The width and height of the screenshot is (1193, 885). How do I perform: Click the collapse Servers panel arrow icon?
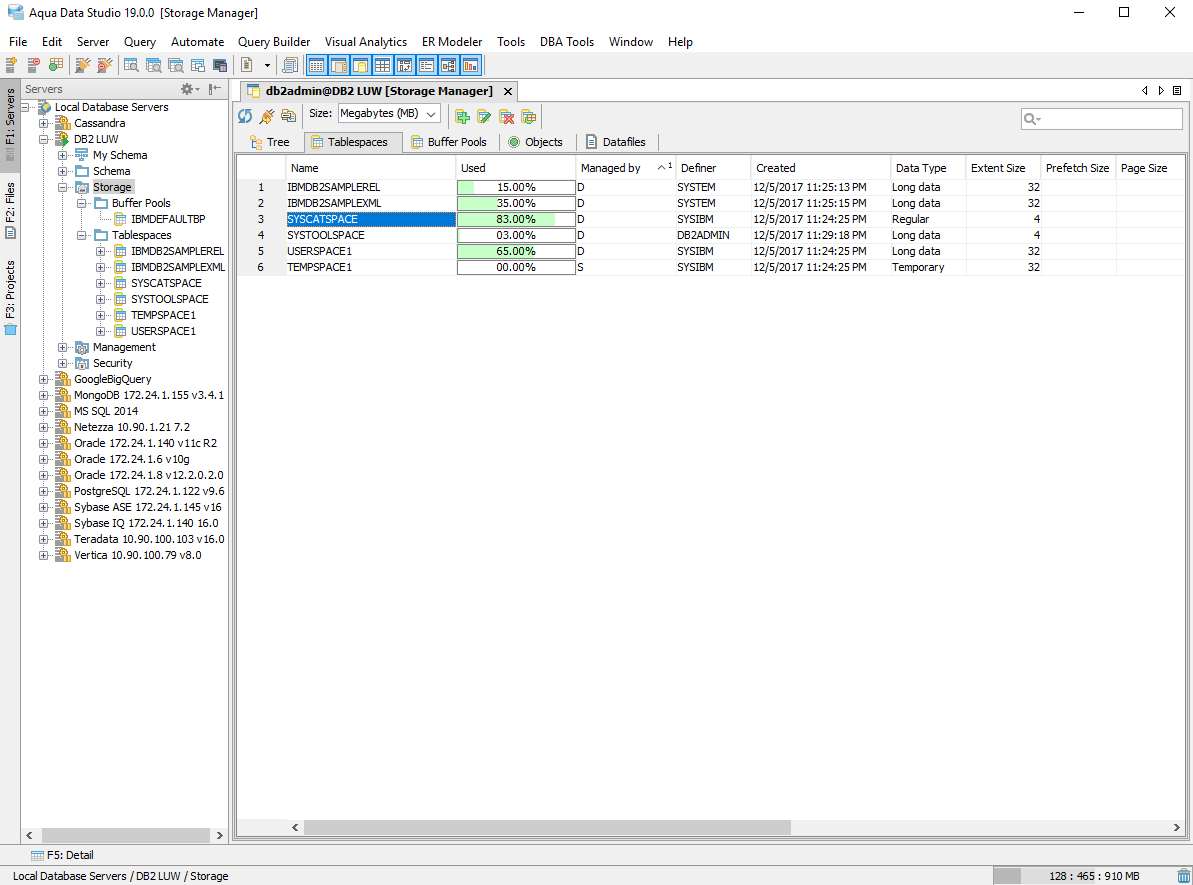tap(215, 89)
